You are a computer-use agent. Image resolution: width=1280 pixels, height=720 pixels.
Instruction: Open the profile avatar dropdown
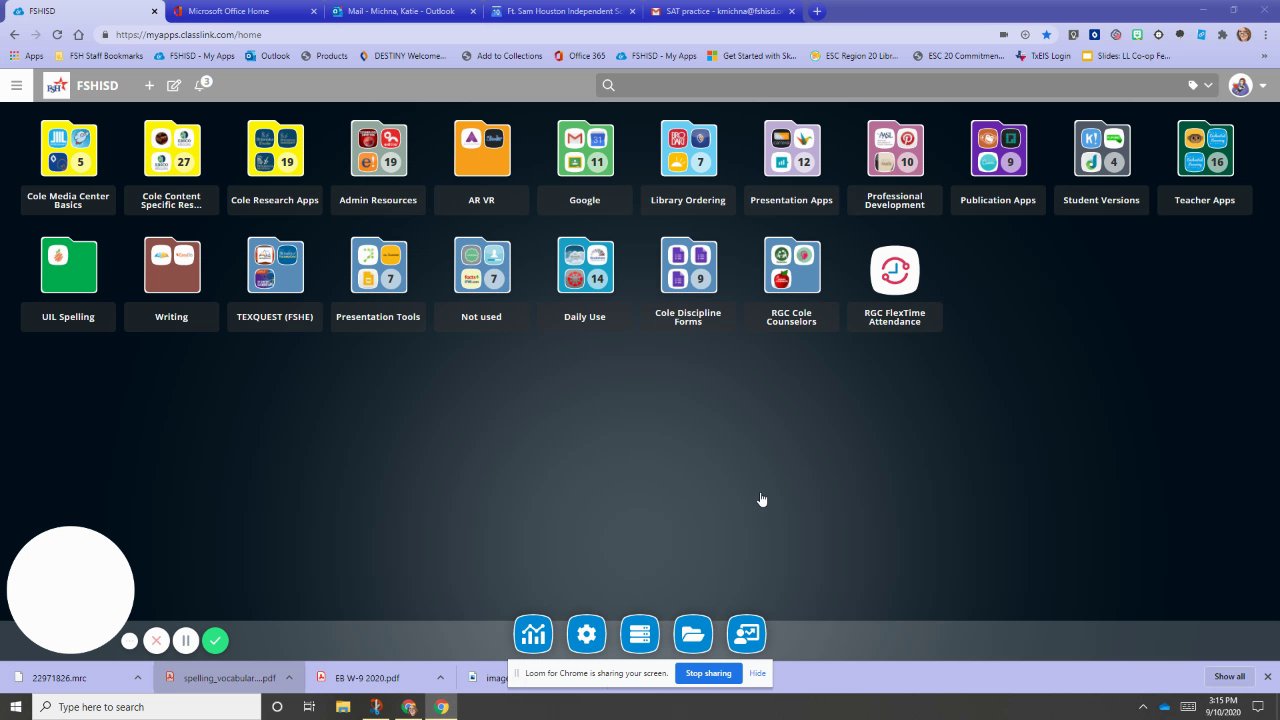(1247, 85)
